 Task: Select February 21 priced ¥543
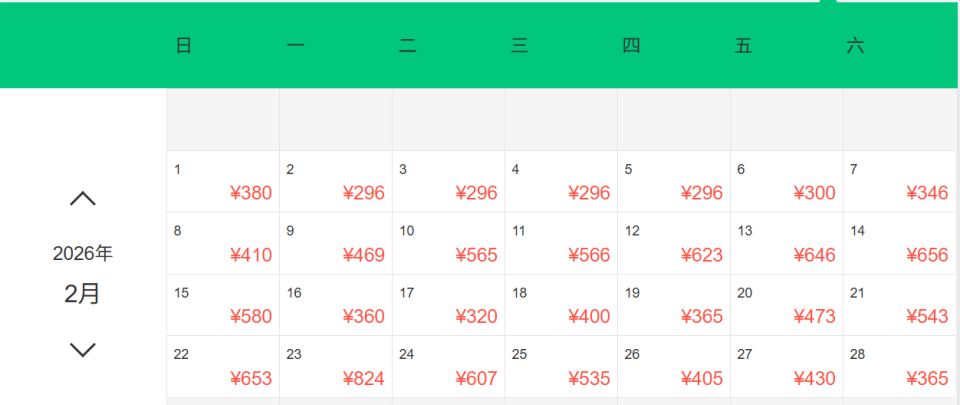point(900,306)
